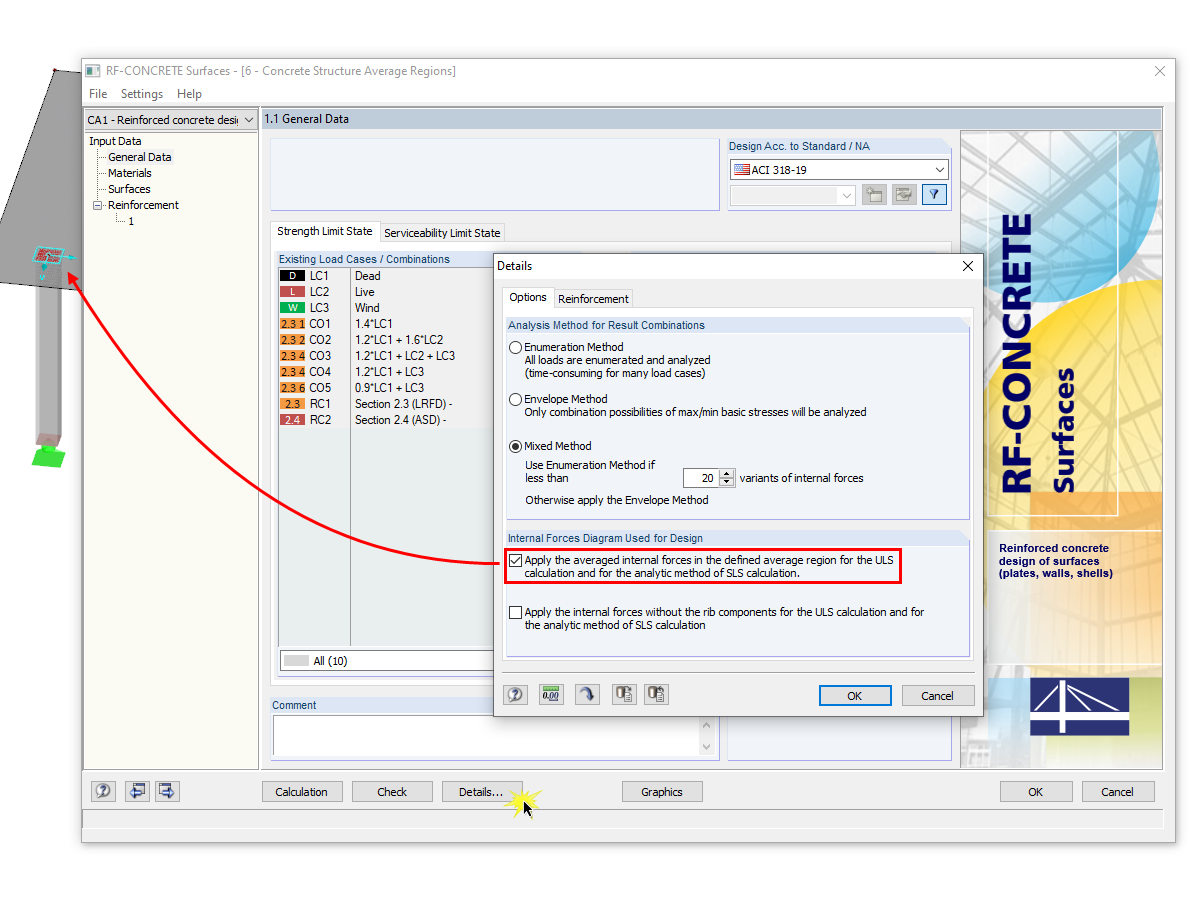Open the empty National Annex dropdown
Viewport: 1200px width, 900px height.
click(848, 195)
